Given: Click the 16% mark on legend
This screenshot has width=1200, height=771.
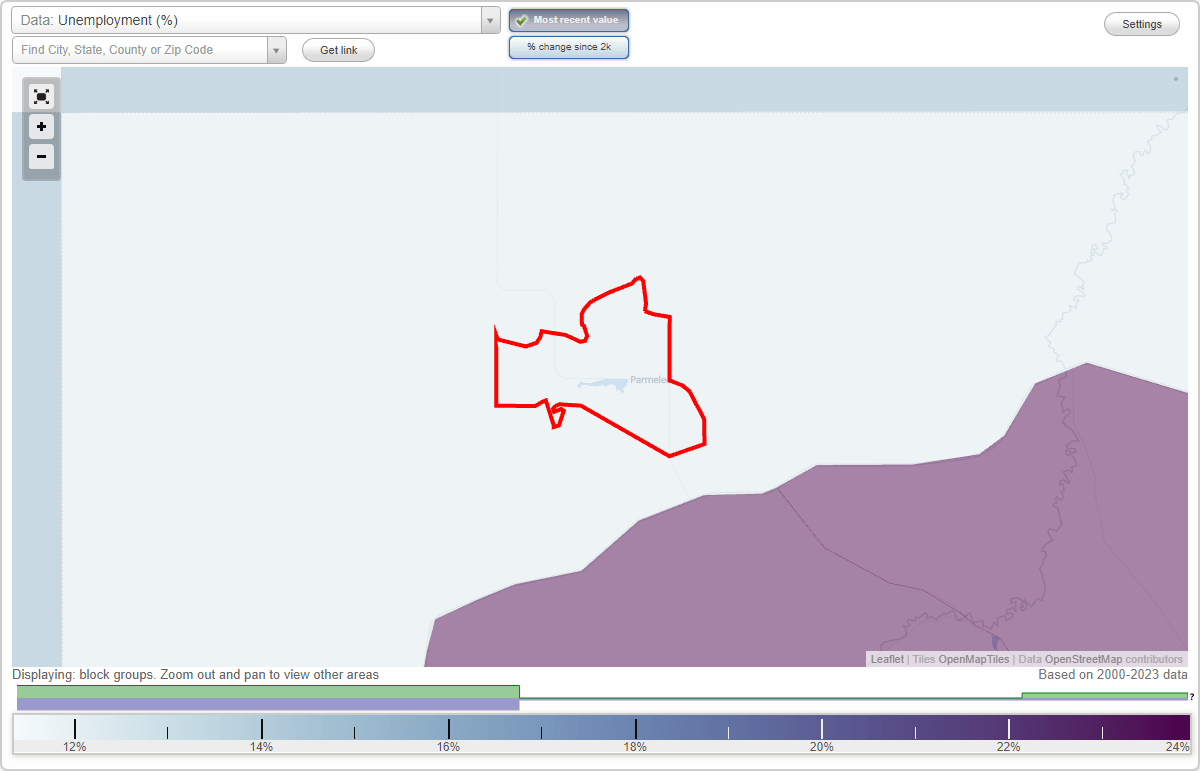Looking at the screenshot, I should click(448, 746).
